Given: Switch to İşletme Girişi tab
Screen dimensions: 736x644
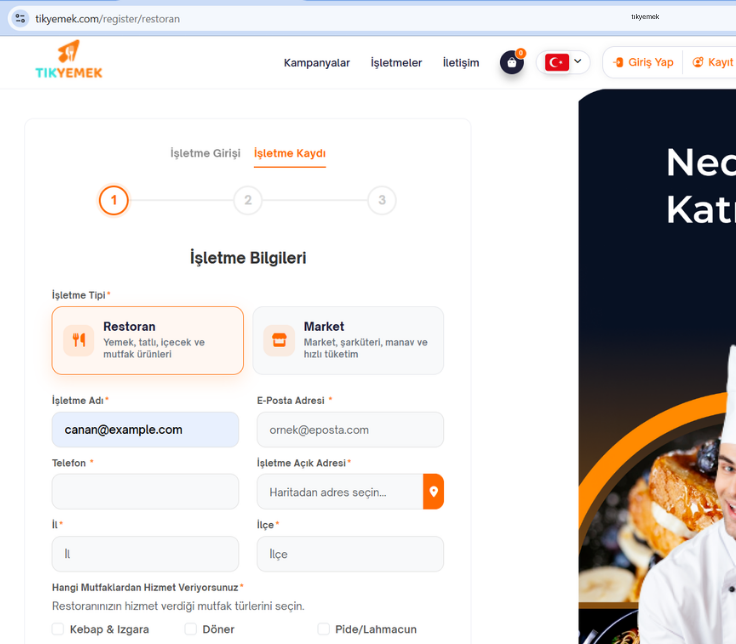Looking at the screenshot, I should [205, 153].
